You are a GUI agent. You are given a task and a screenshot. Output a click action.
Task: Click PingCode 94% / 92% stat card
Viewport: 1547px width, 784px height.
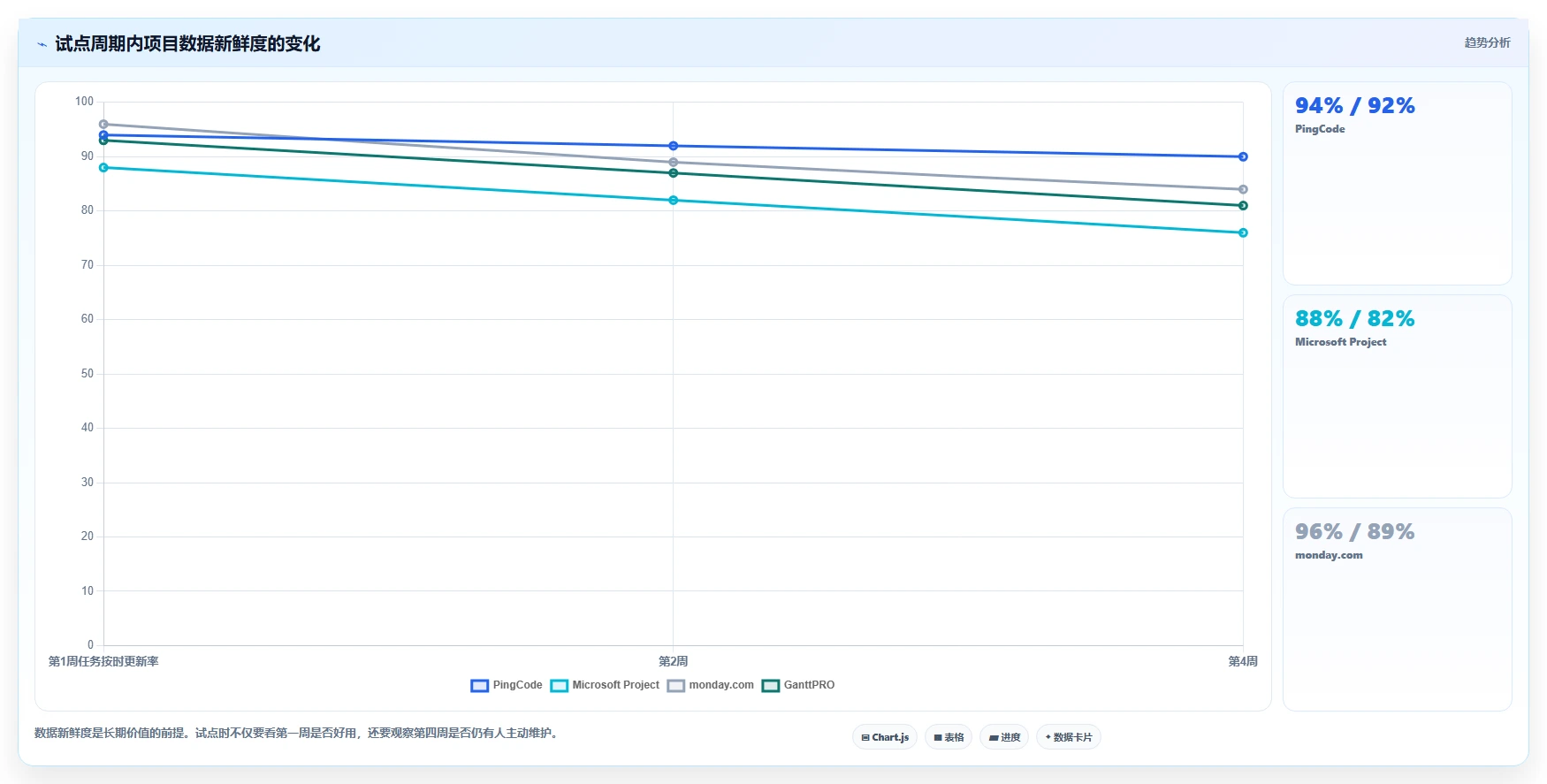tap(1397, 183)
